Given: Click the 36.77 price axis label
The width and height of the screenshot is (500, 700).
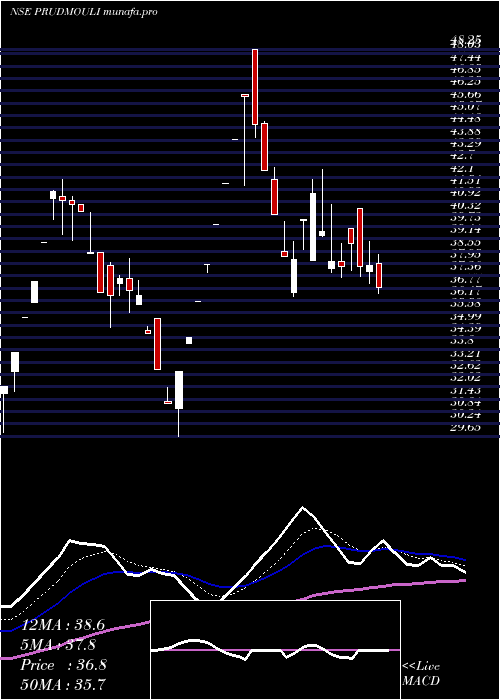Looking at the screenshot, I should pyautogui.click(x=465, y=279).
